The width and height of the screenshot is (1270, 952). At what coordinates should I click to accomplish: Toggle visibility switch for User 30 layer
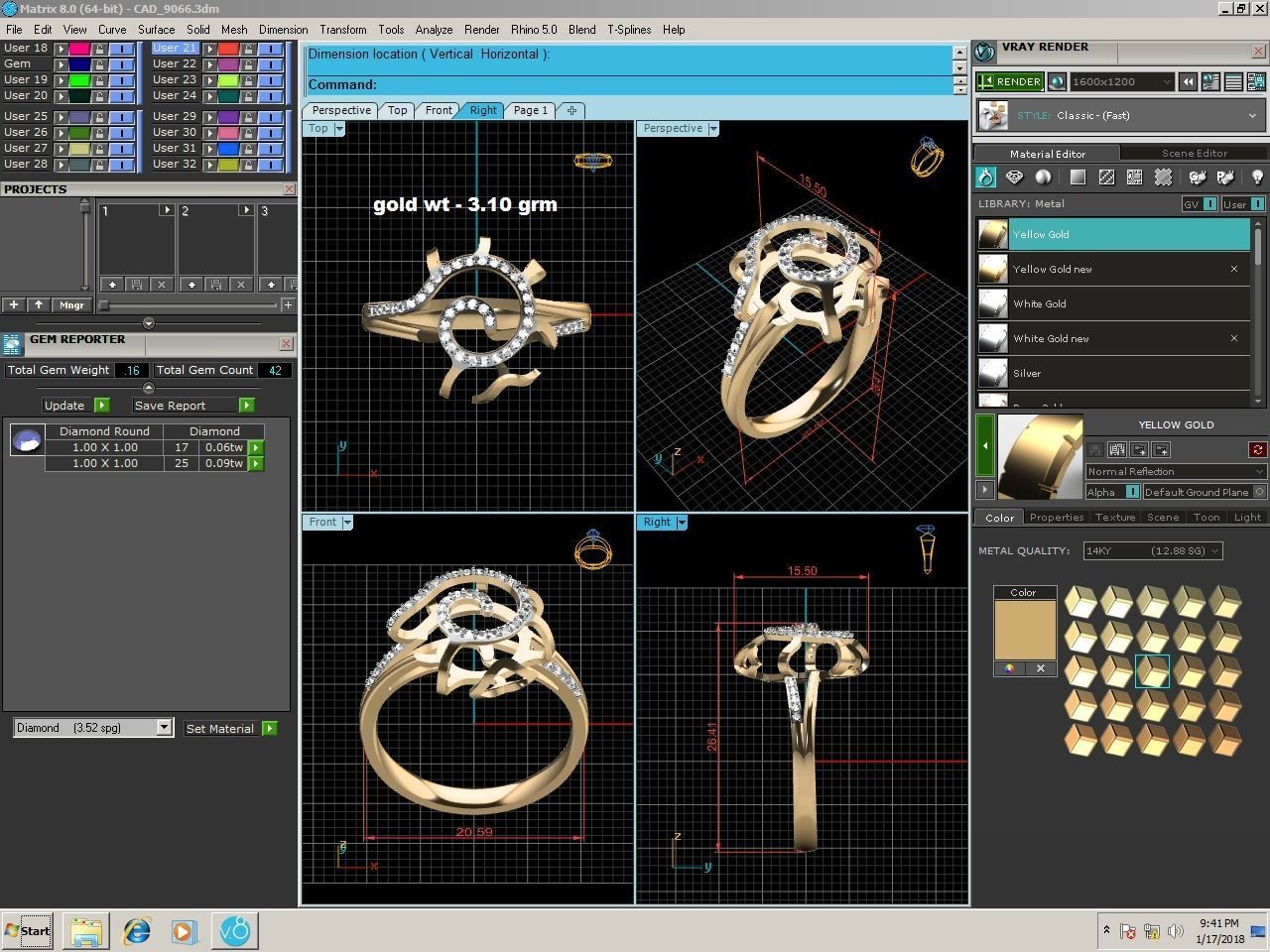[x=269, y=133]
